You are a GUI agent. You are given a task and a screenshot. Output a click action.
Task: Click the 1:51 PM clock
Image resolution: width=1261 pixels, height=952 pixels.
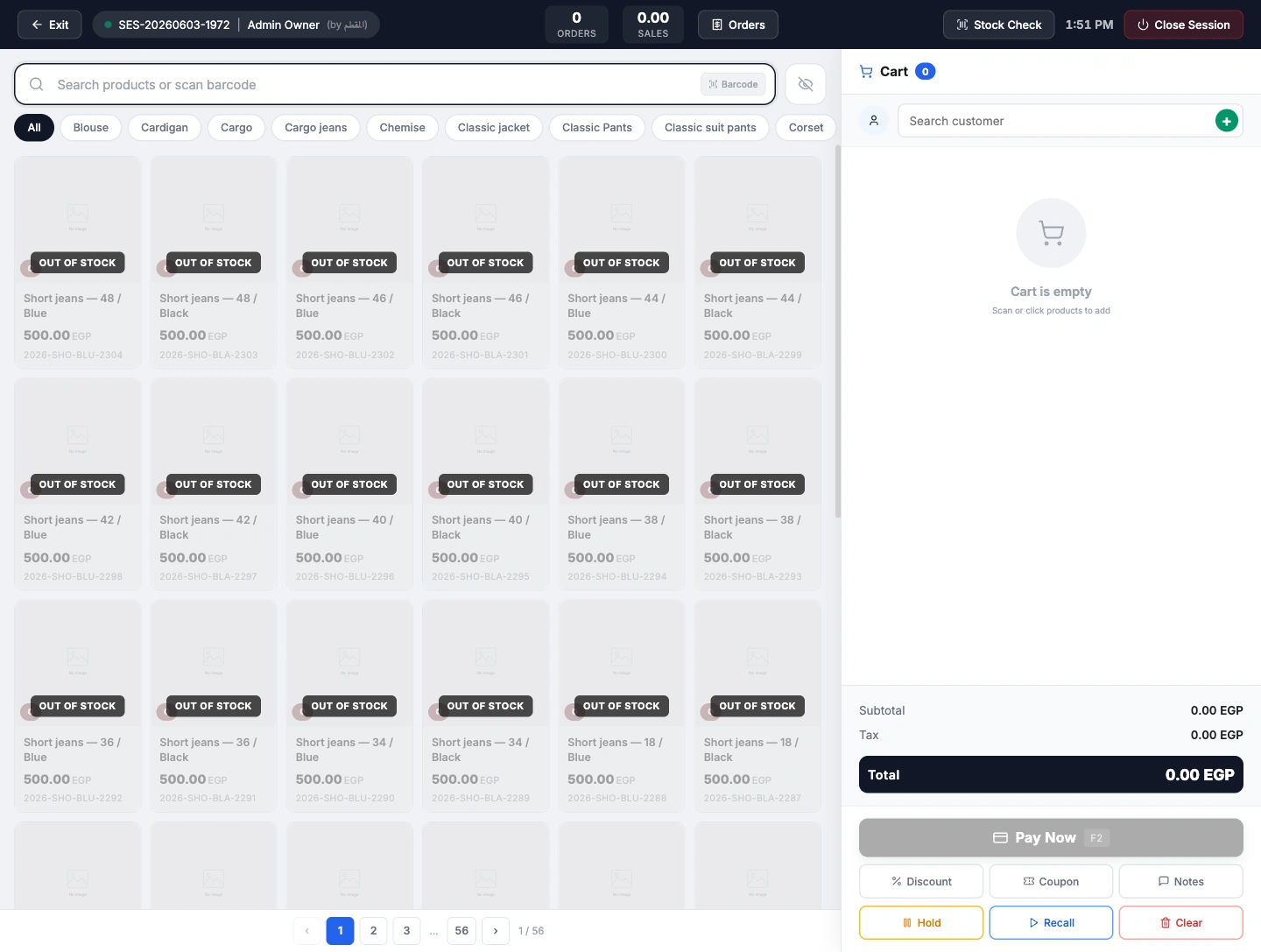click(1089, 25)
